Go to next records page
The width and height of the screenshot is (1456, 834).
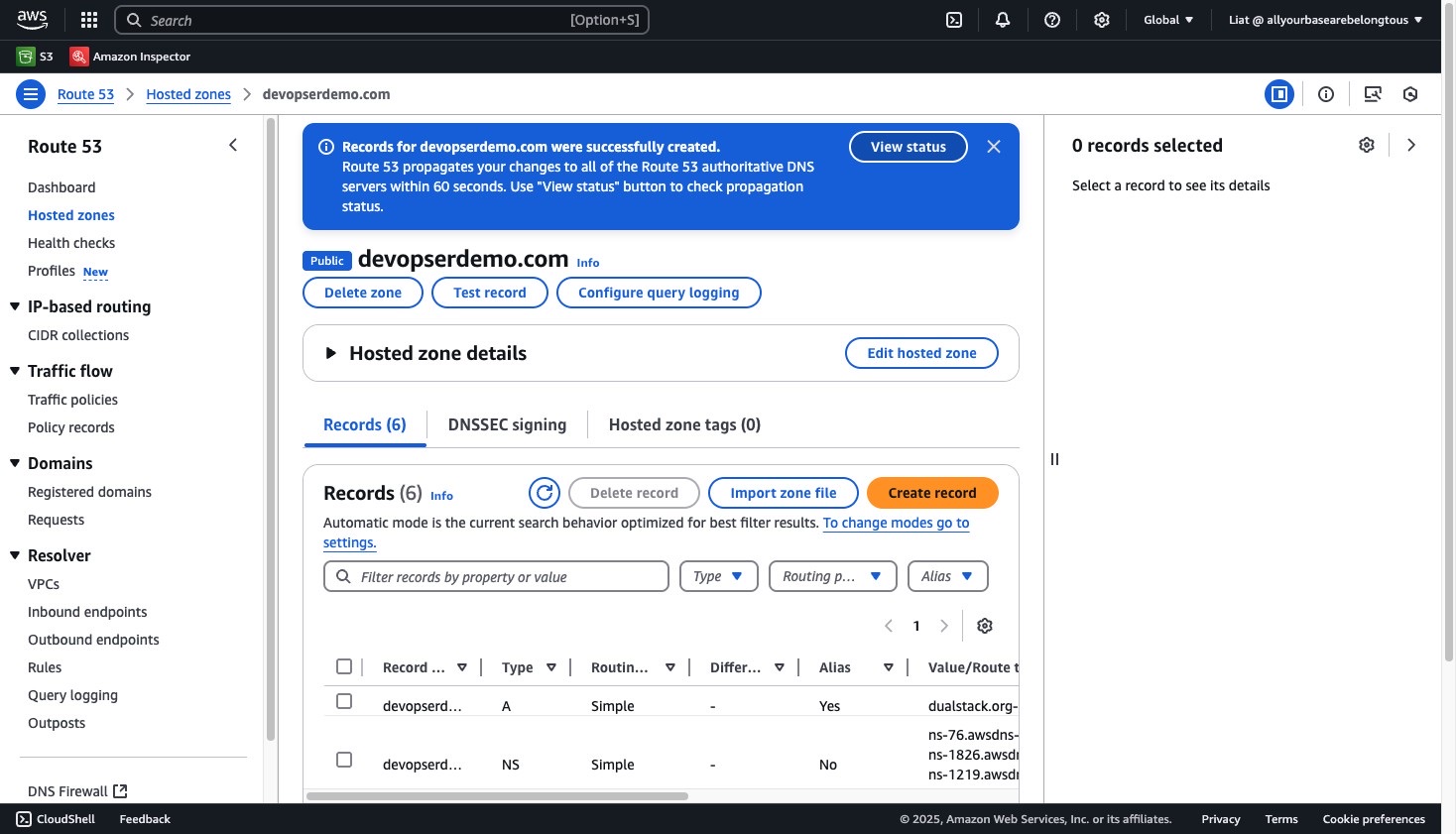pyautogui.click(x=944, y=626)
